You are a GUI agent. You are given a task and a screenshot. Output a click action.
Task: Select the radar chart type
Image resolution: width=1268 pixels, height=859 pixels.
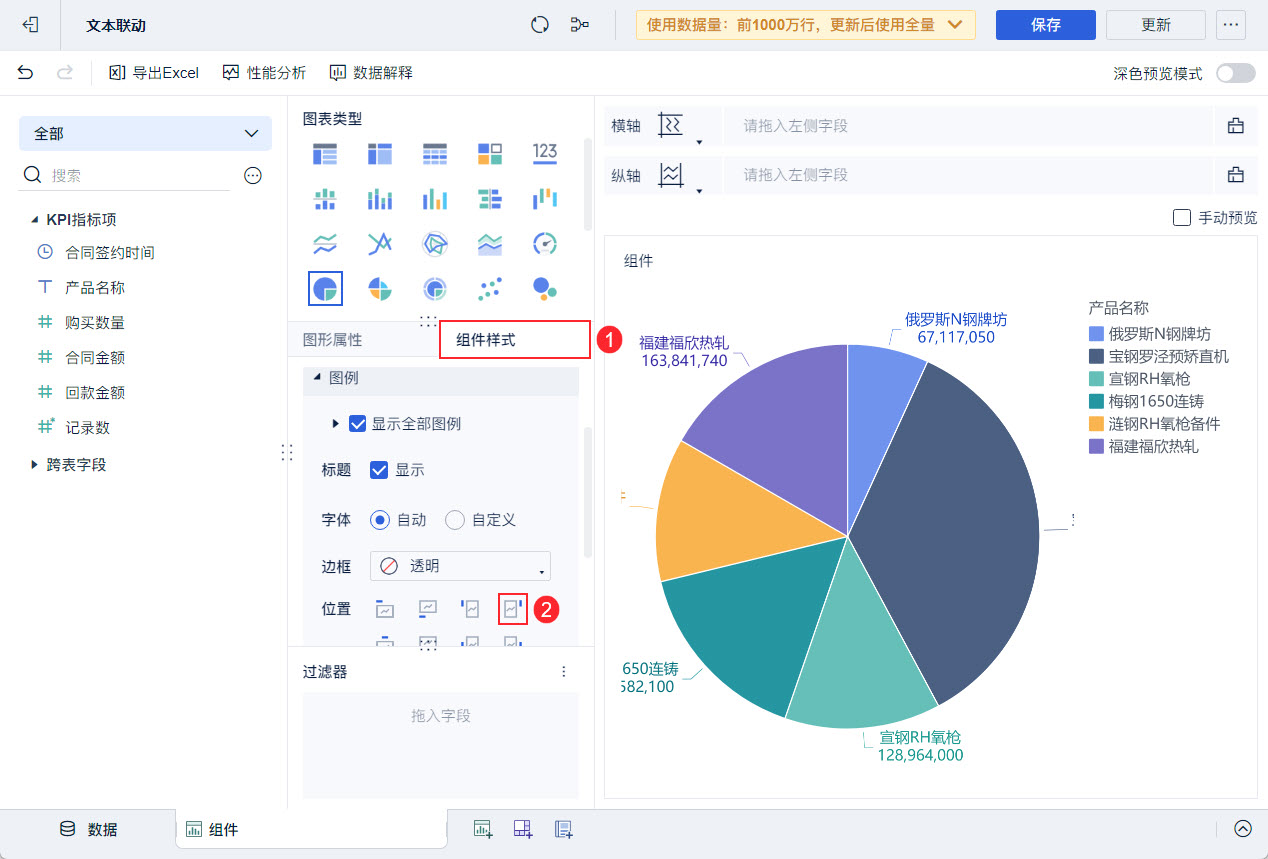(435, 243)
